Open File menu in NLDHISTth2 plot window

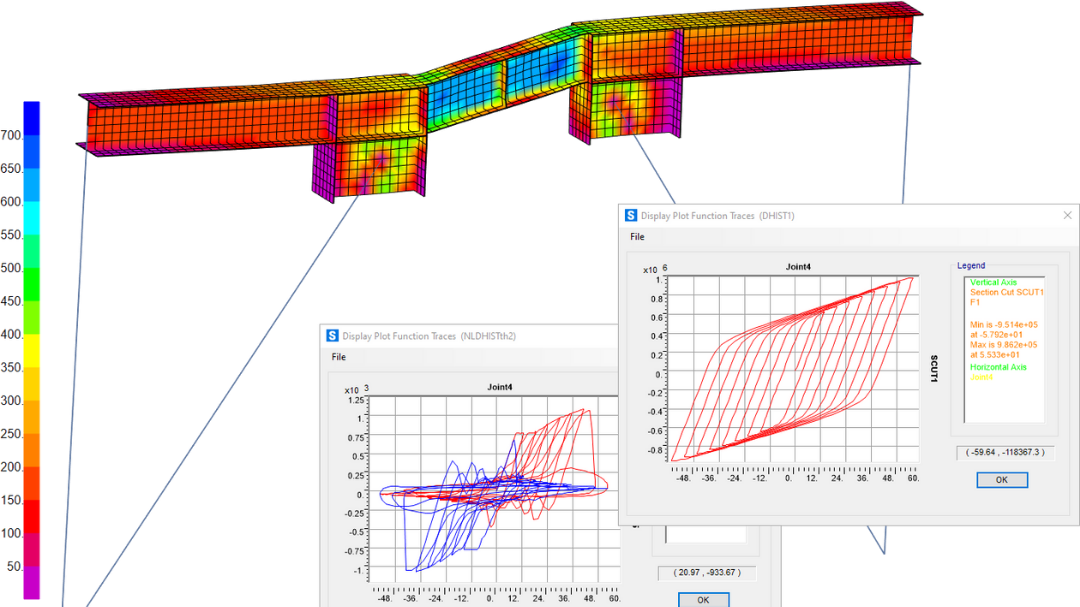(x=339, y=357)
